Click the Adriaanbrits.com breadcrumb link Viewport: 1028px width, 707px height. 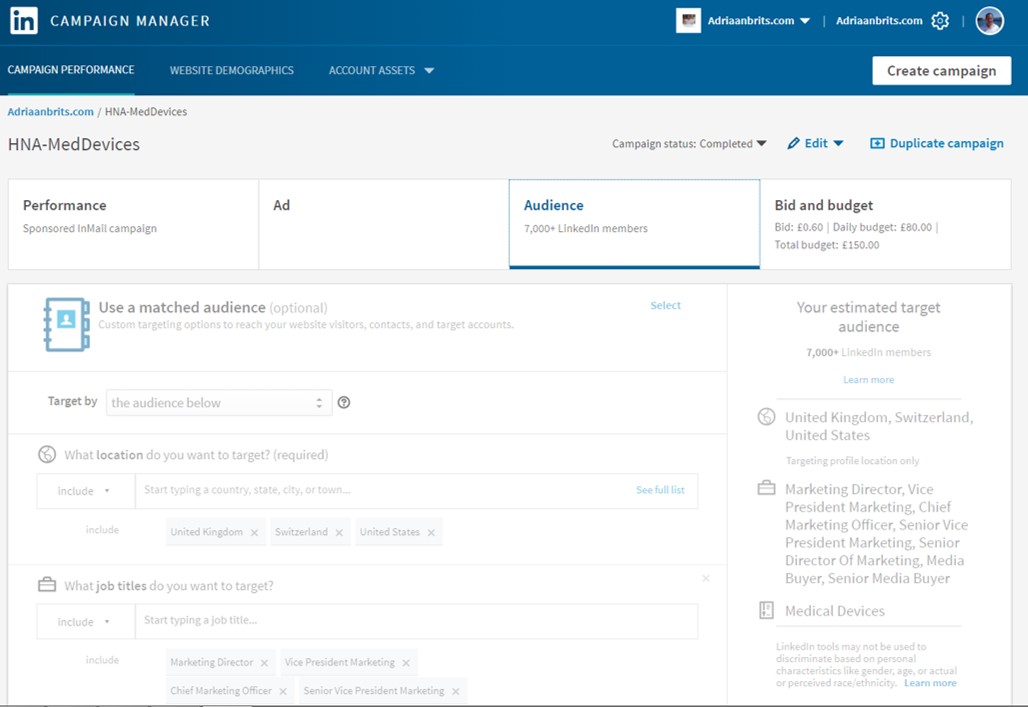[x=50, y=111]
